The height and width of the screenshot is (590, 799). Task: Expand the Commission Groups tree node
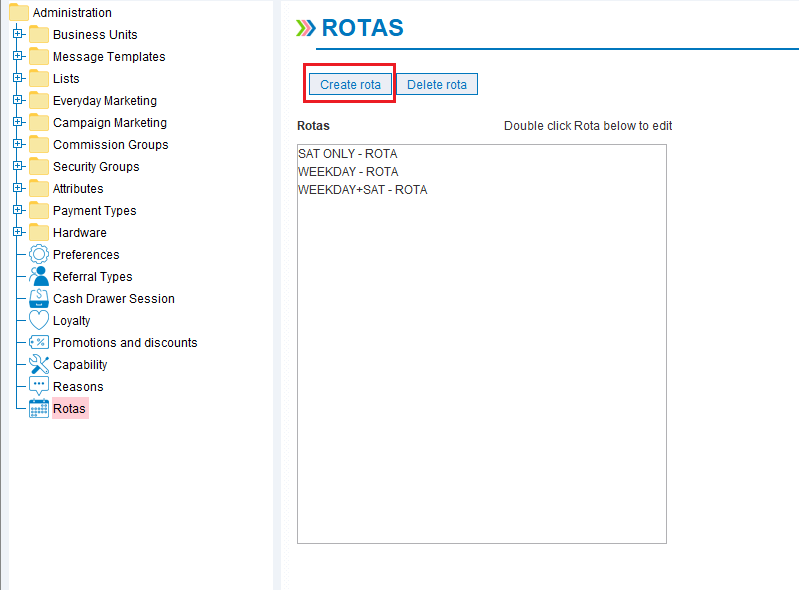point(17,144)
